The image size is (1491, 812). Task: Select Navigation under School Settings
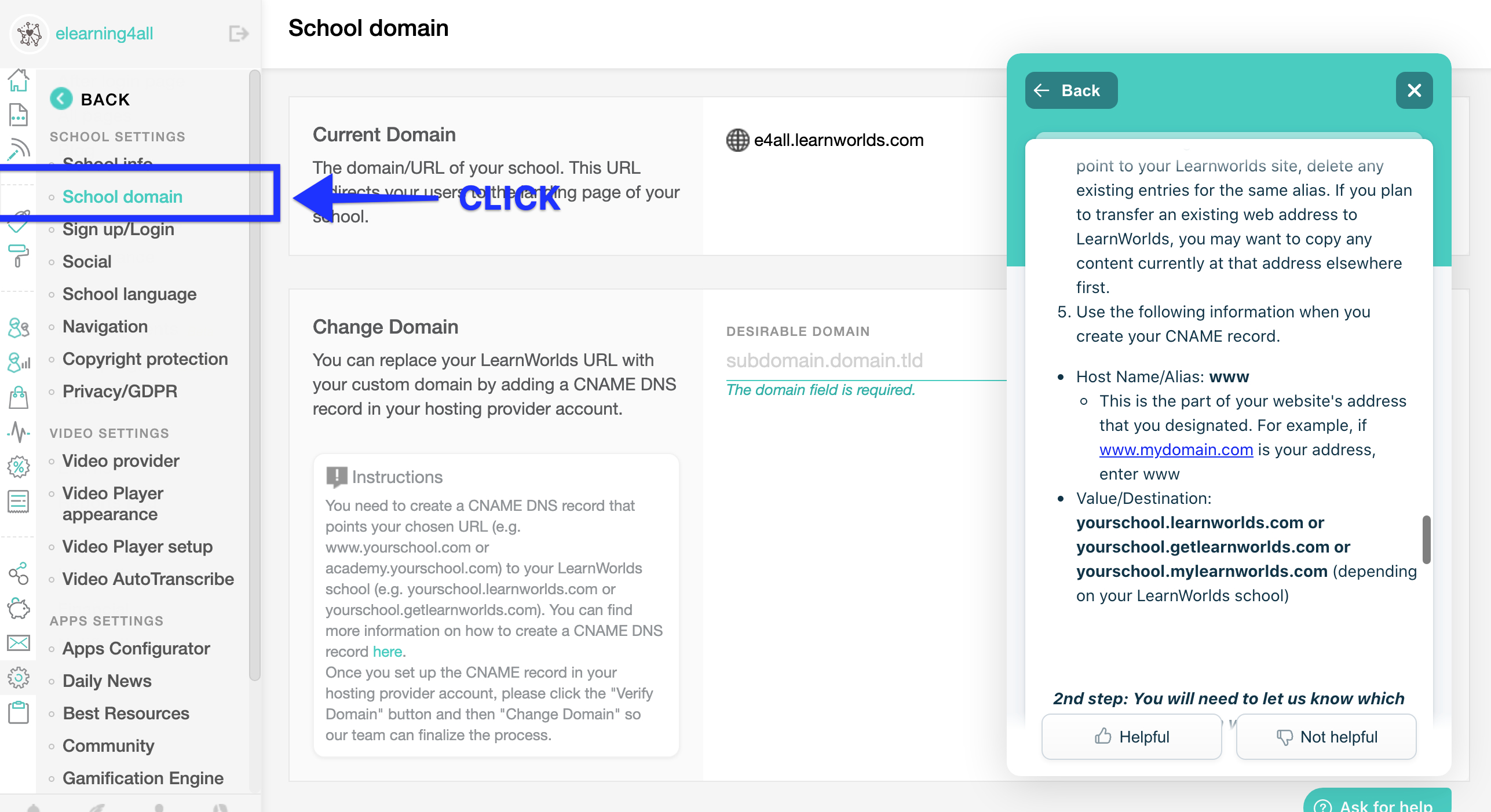tap(105, 326)
